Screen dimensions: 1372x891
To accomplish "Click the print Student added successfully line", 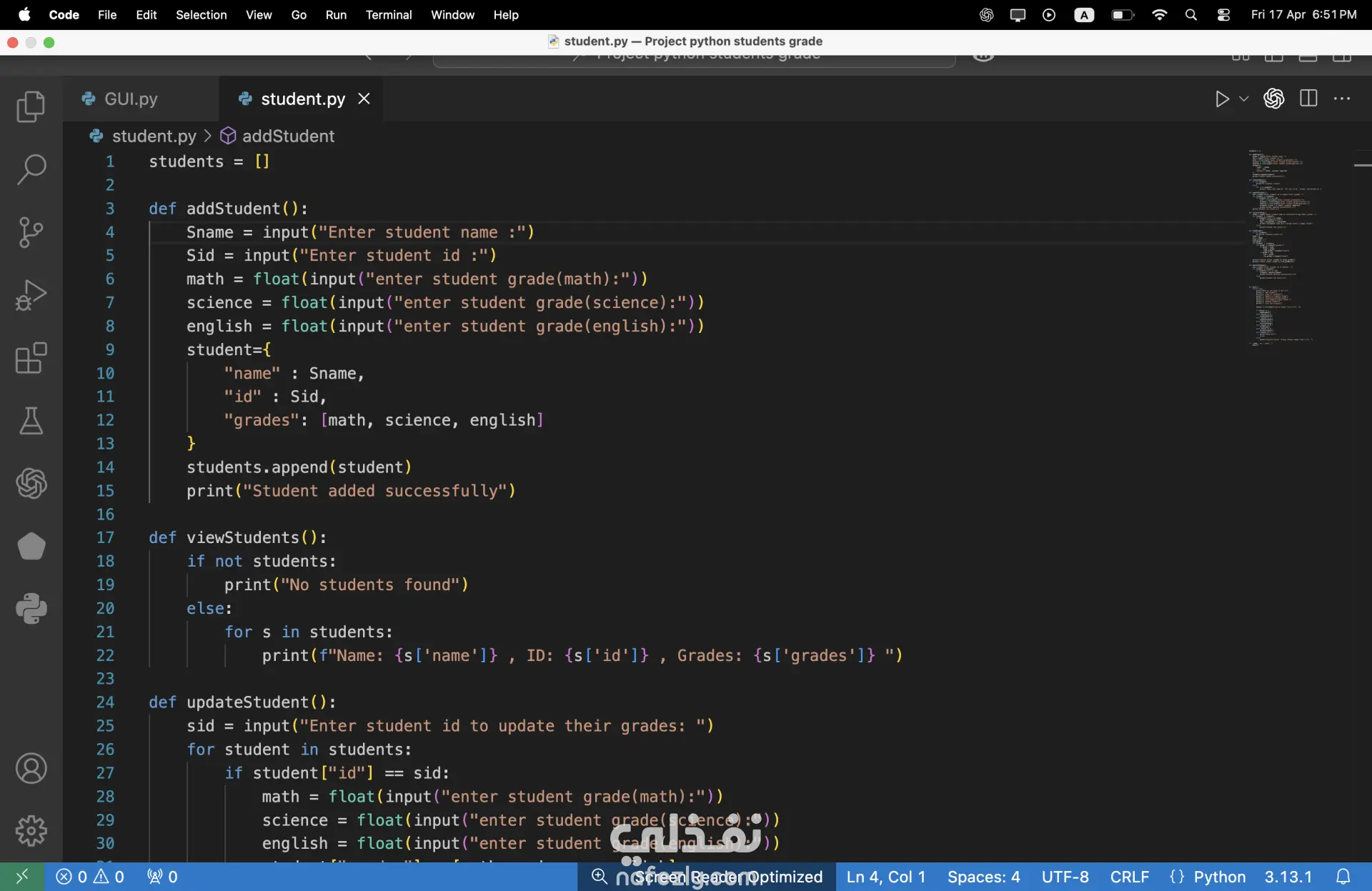I will [351, 491].
